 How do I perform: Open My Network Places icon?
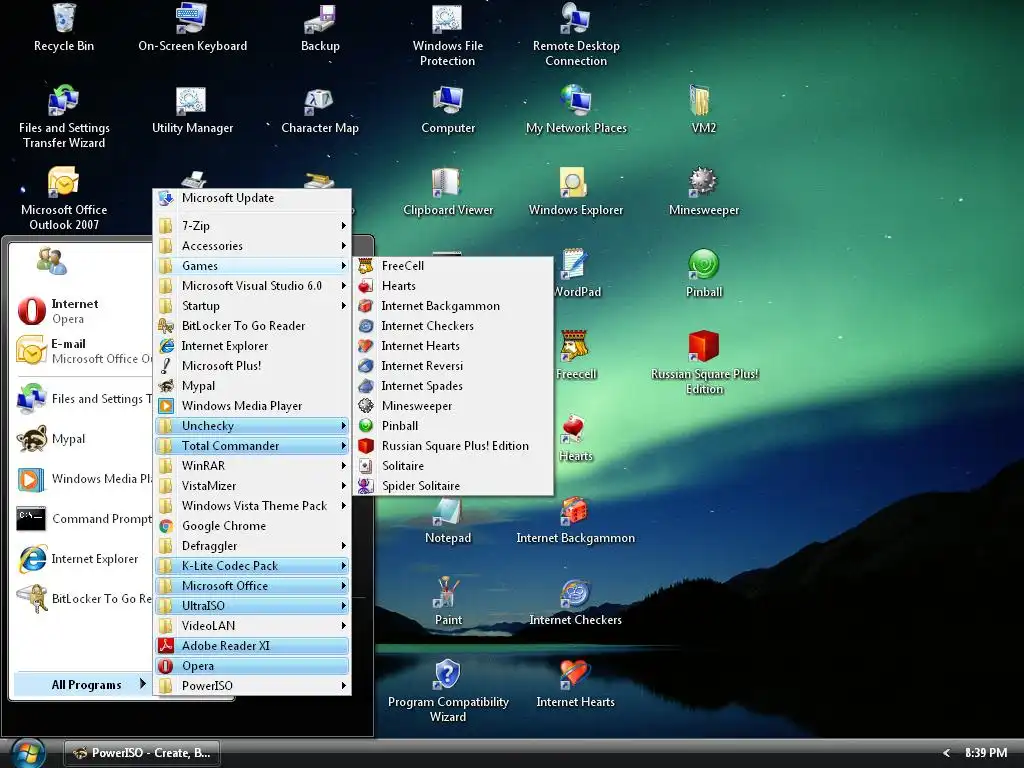tap(575, 110)
